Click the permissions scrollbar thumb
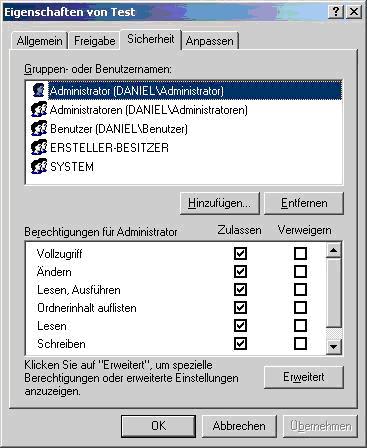367x448 pixels. 334,292
